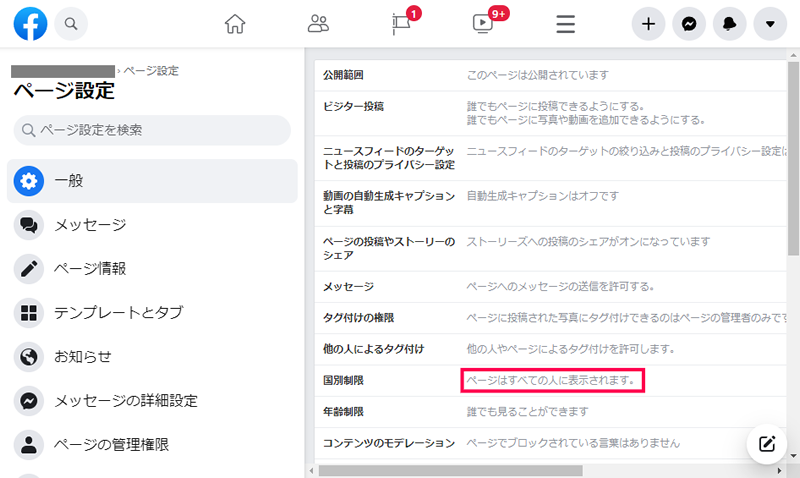Go to the Home feed icon

[235, 23]
